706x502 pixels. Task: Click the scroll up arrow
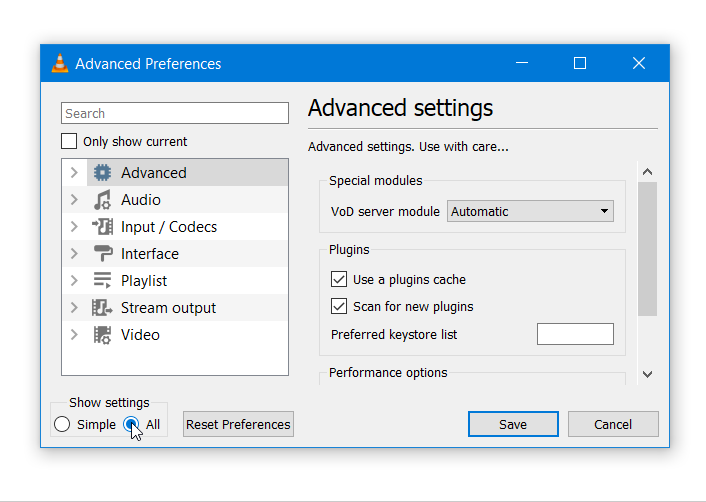647,172
